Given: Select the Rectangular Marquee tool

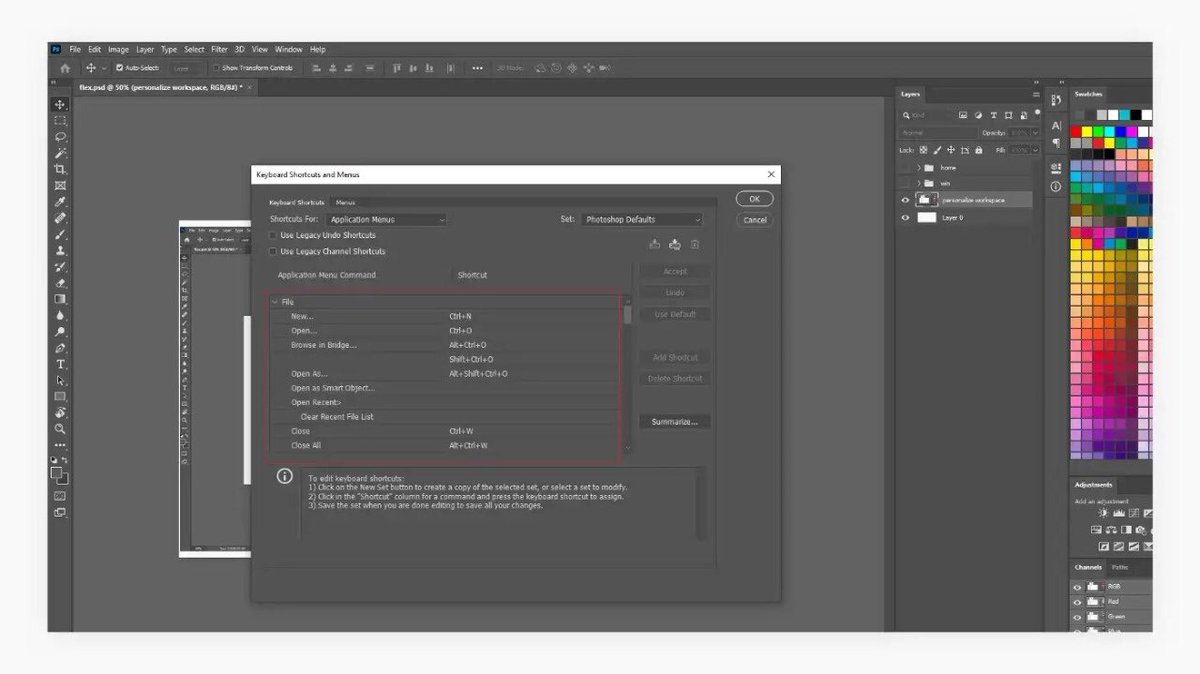Looking at the screenshot, I should coord(60,121).
